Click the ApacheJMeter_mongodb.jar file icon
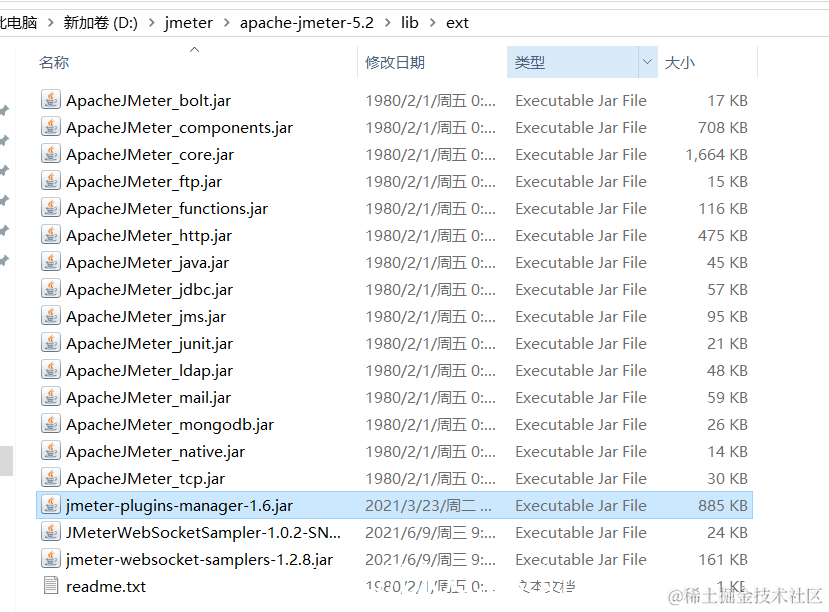 click(51, 423)
